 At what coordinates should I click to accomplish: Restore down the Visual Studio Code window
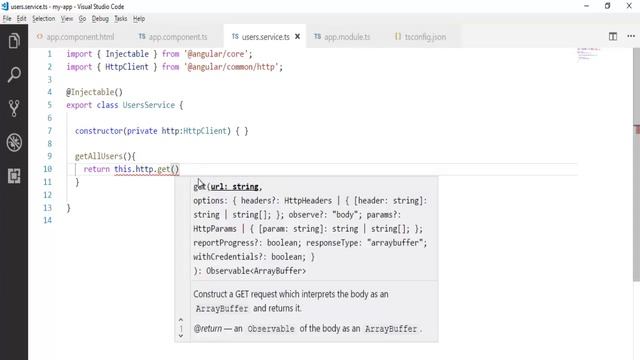click(x=607, y=6)
